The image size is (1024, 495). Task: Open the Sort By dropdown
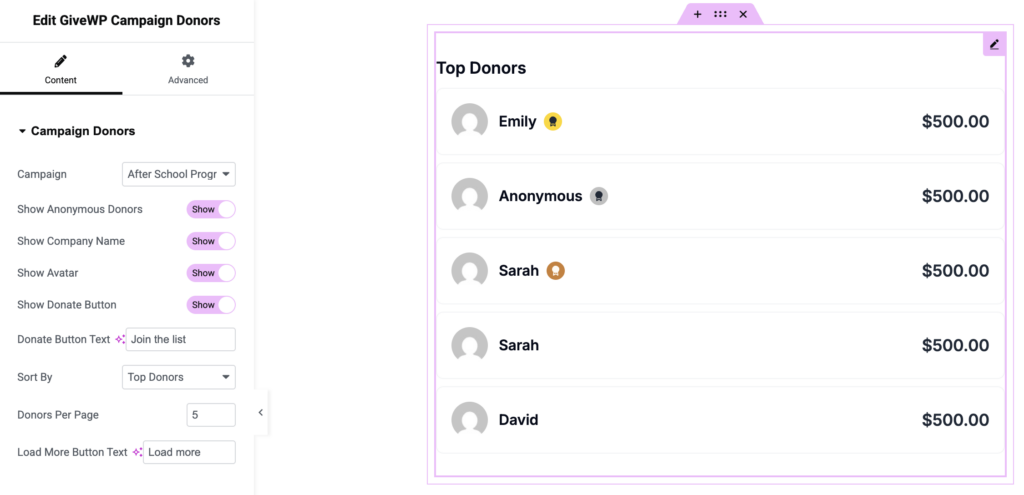point(179,377)
